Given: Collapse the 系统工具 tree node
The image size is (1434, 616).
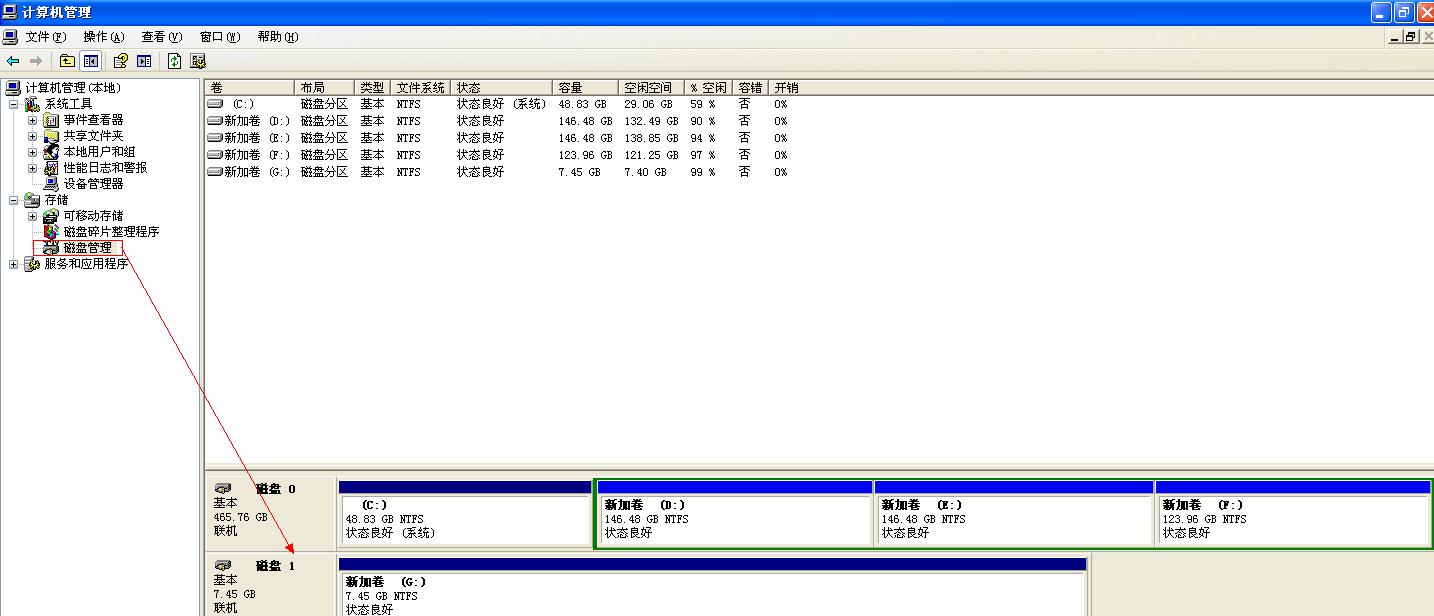Looking at the screenshot, I should click(13, 104).
